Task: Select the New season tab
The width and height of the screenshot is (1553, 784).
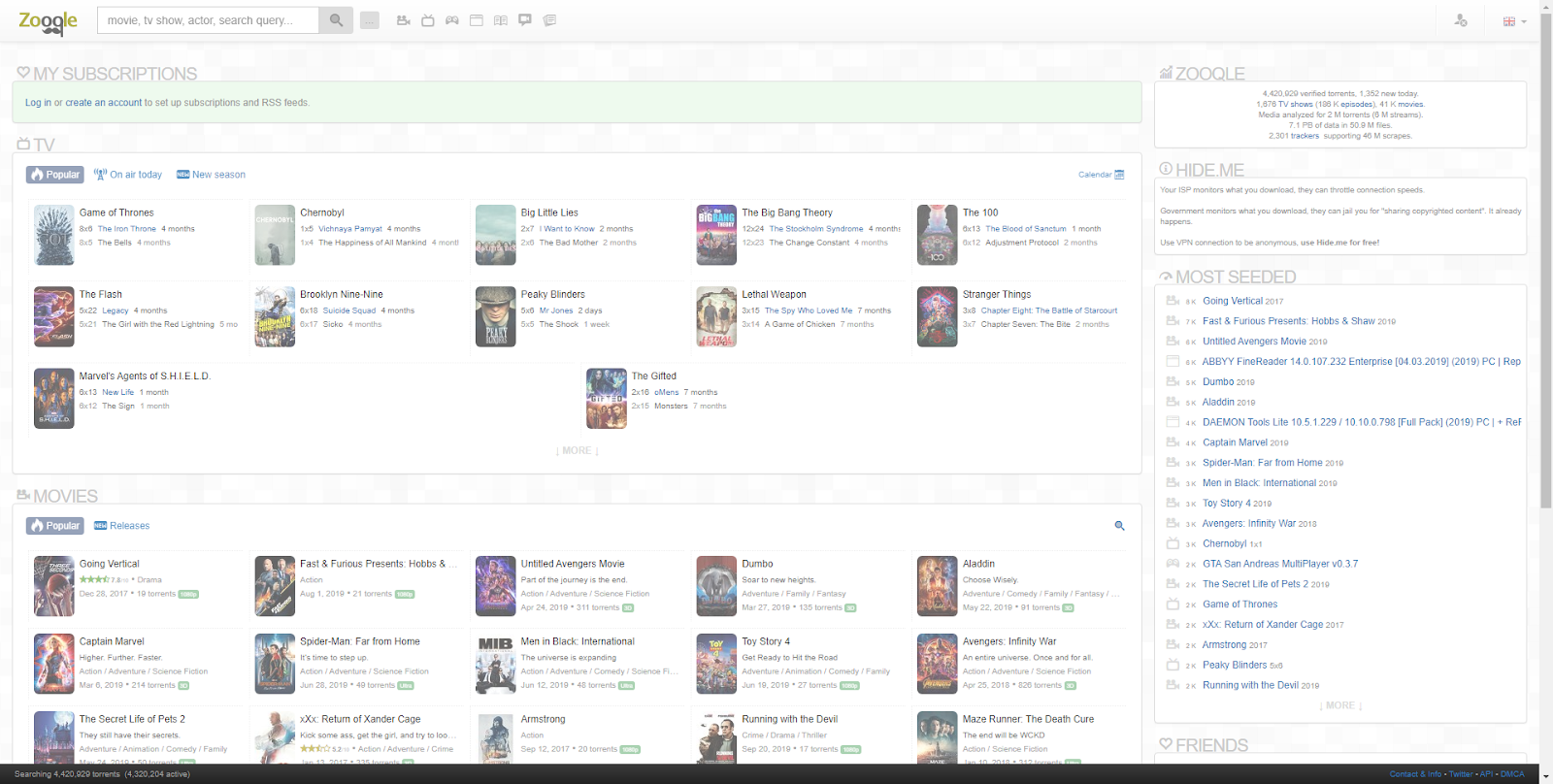Action: point(211,175)
